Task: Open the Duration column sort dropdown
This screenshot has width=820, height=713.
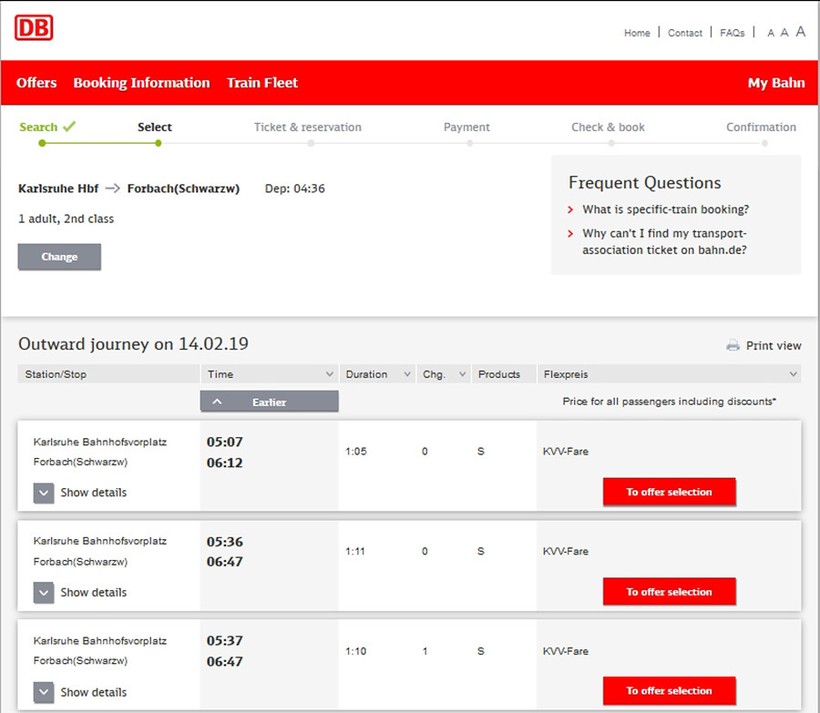Action: [x=407, y=375]
